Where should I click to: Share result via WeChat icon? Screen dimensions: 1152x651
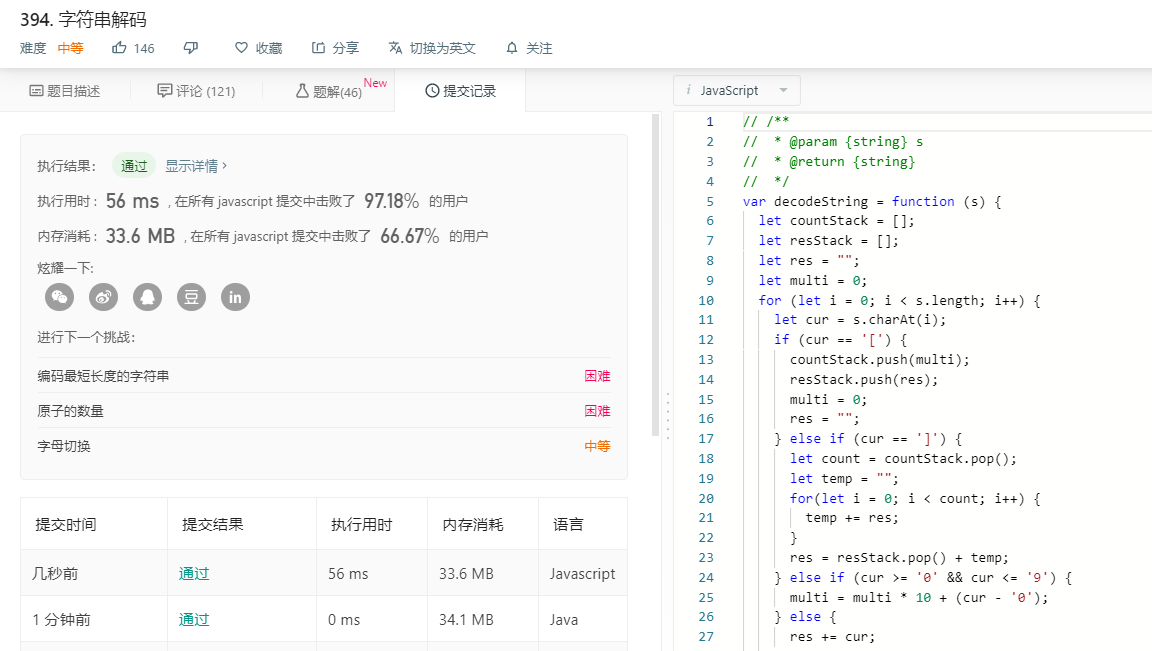point(60,297)
